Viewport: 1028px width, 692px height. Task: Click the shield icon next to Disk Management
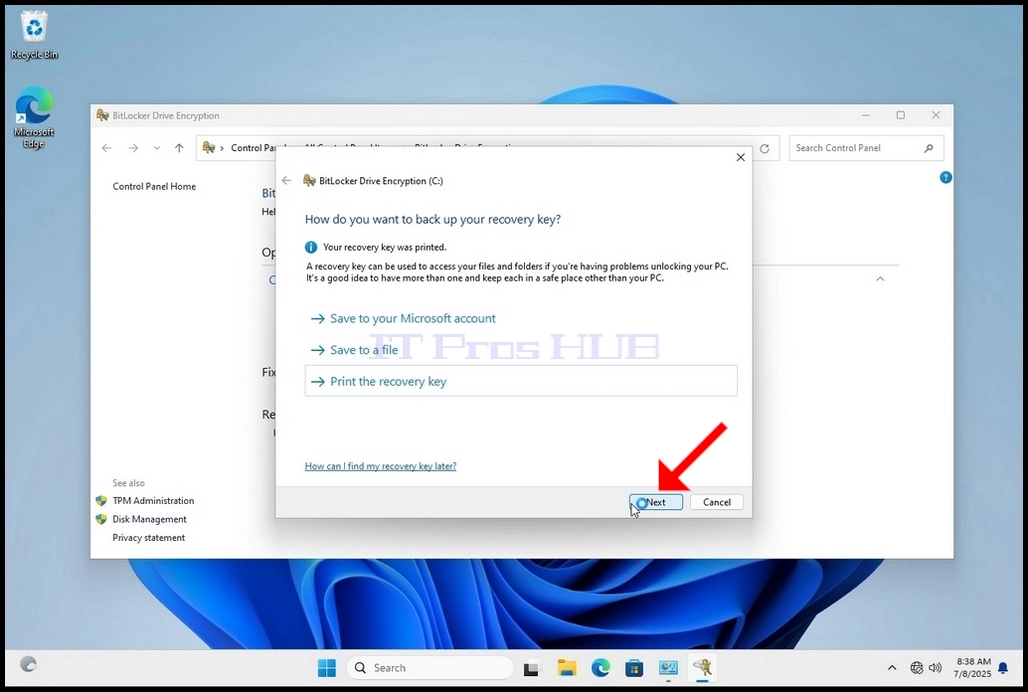pos(101,519)
